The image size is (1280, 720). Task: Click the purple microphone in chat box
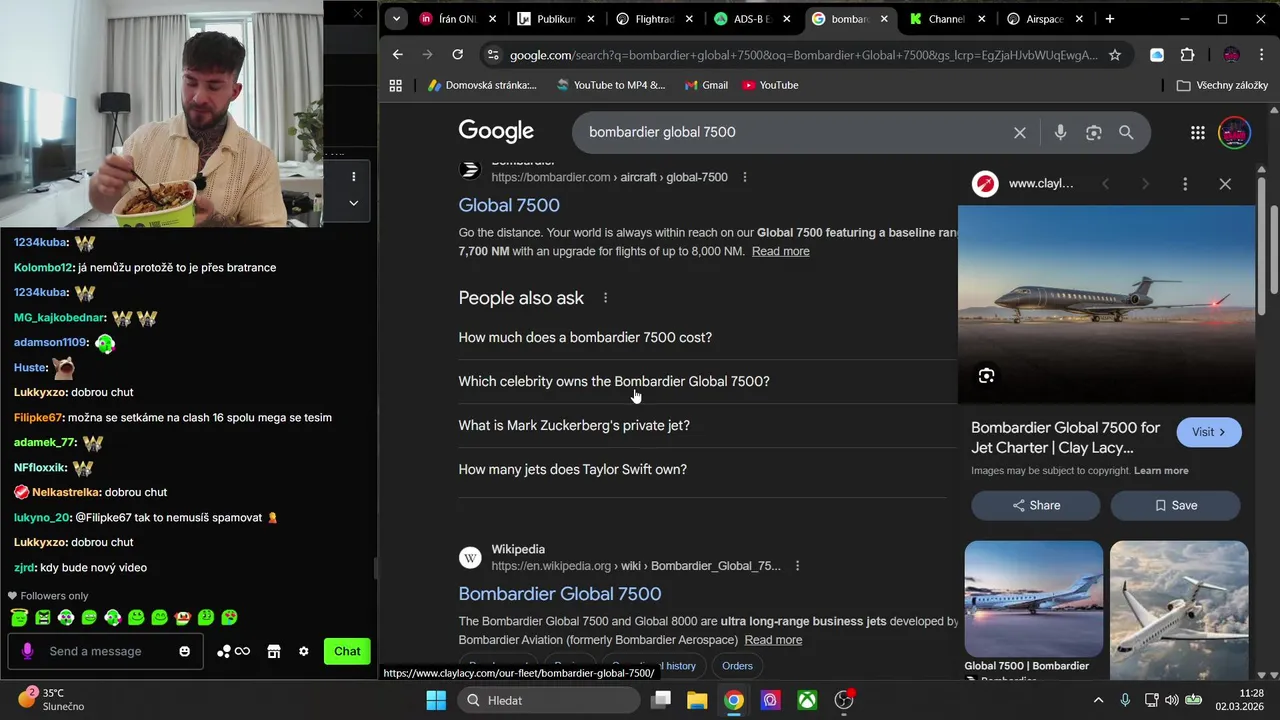click(27, 651)
